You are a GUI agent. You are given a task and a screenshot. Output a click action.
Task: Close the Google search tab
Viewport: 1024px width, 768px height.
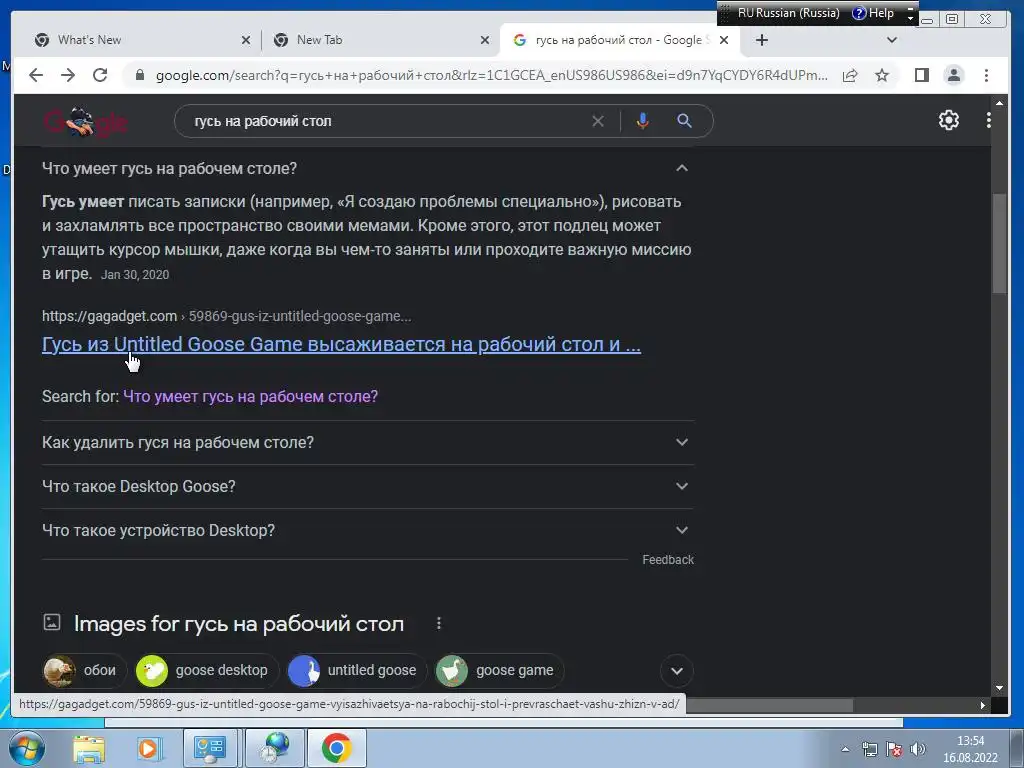(x=724, y=40)
